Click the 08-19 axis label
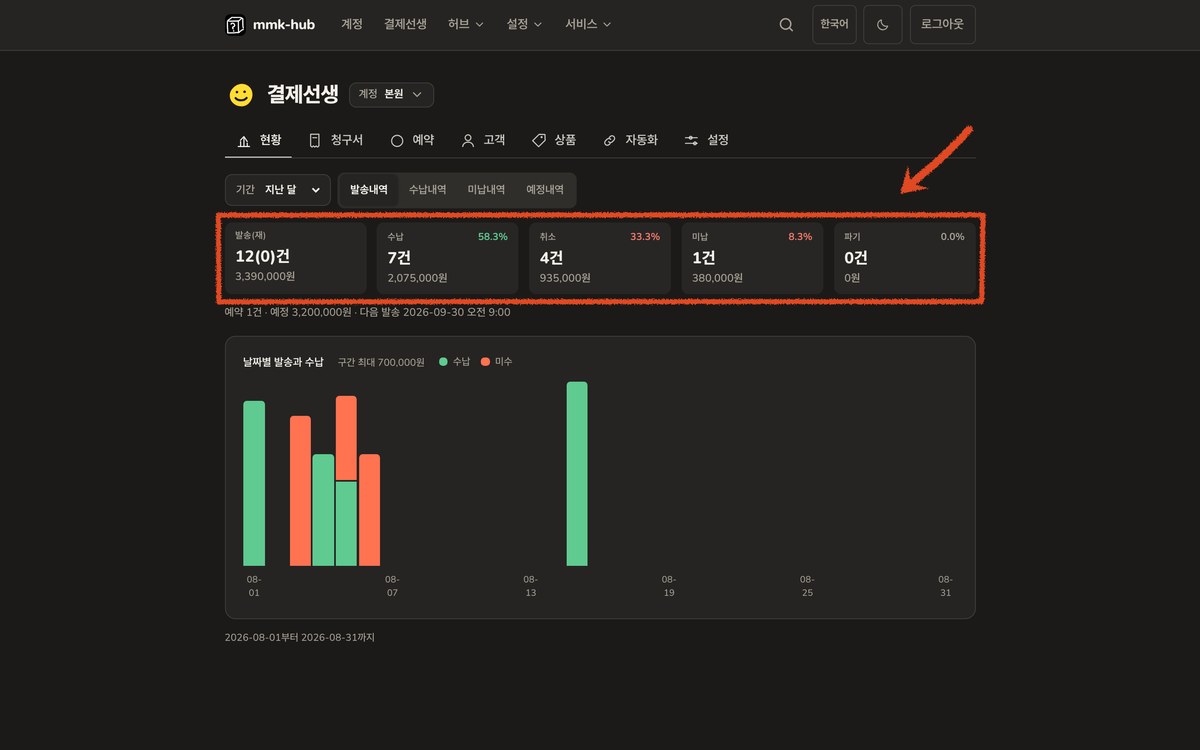 coord(669,586)
